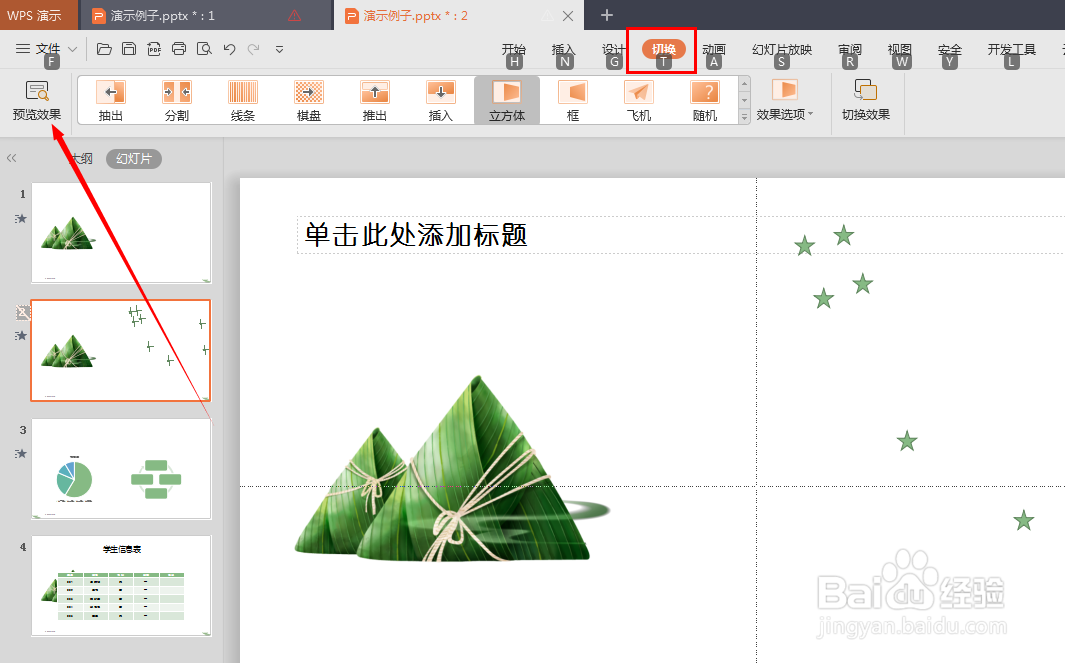The height and width of the screenshot is (663, 1065).
Task: Switch to the 安全 Security ribbon tab
Action: point(950,49)
